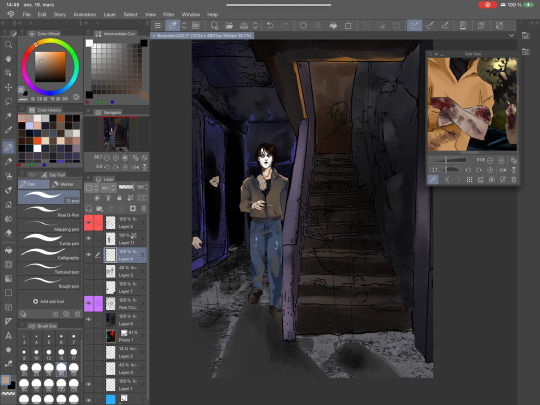
Task: Select the Textured pen sub tool
Action: 49,268
